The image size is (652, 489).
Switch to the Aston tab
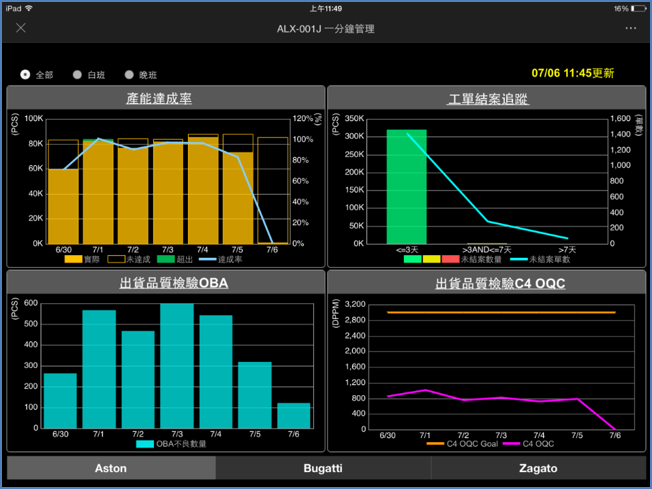point(110,468)
